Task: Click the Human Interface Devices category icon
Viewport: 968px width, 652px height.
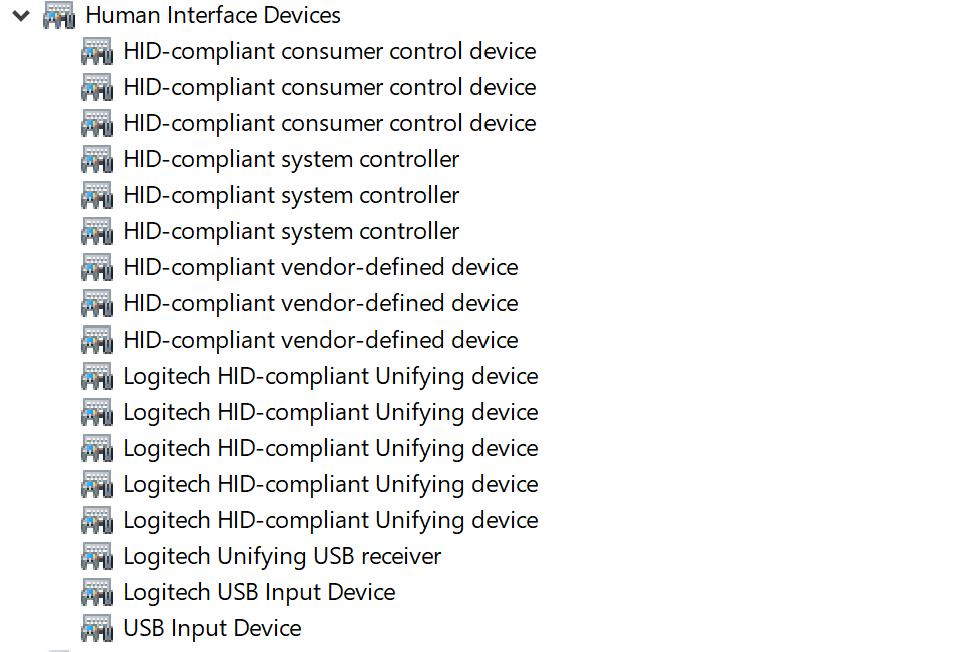Action: pyautogui.click(x=59, y=16)
